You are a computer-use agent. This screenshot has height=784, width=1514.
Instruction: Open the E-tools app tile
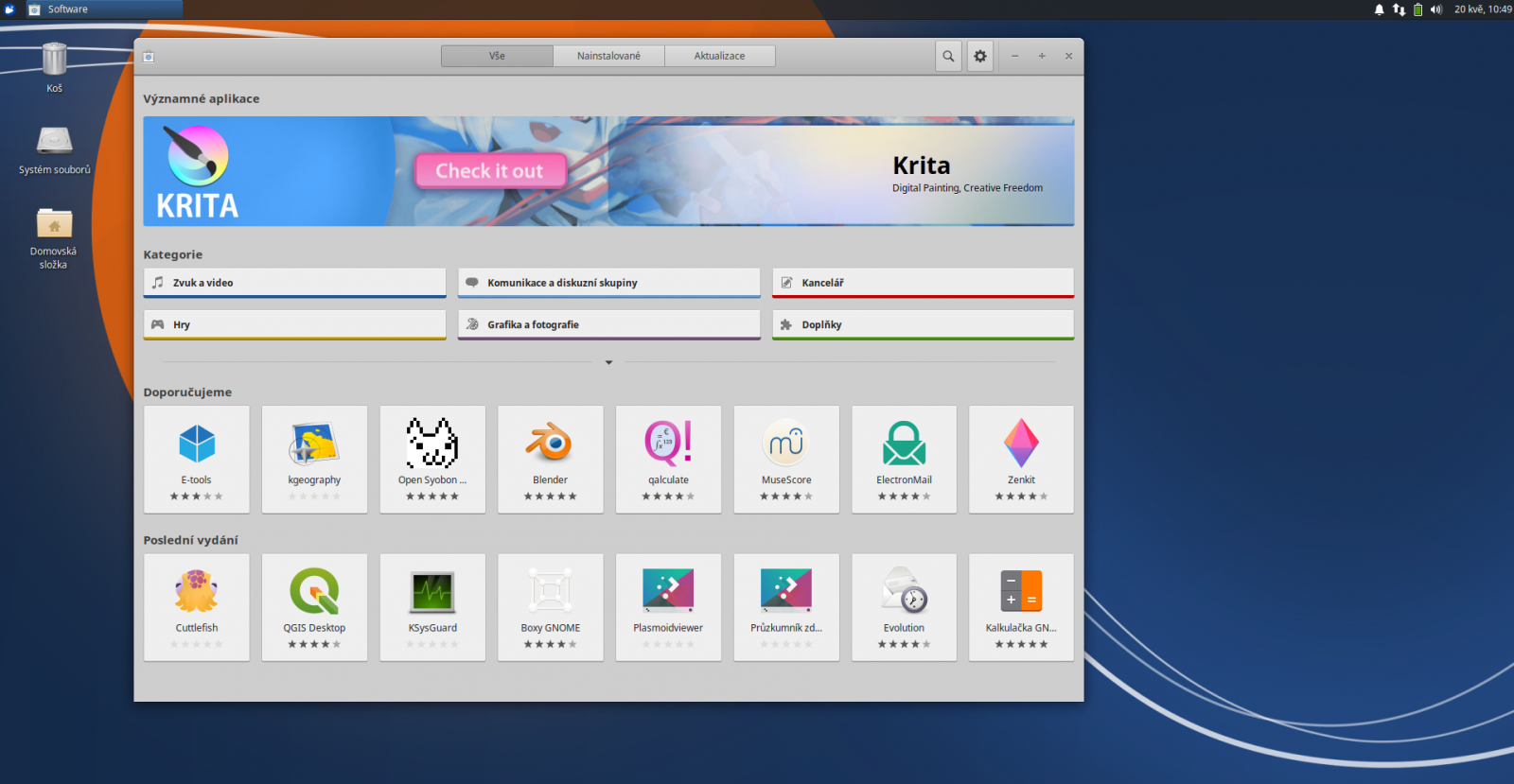[x=197, y=460]
